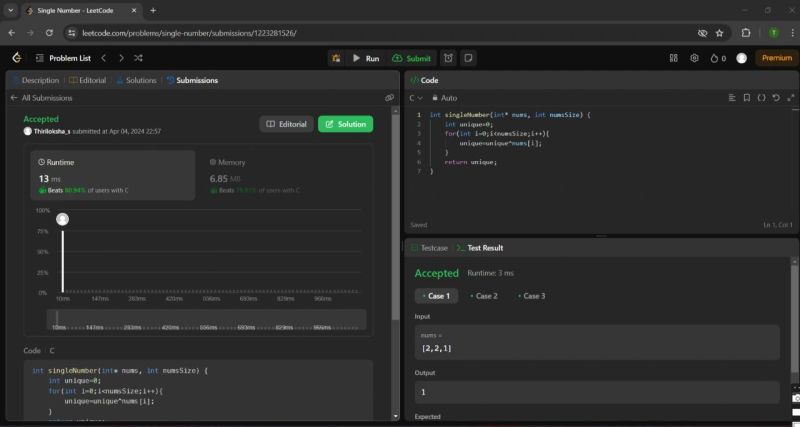
Task: Click line 1 of code editor
Action: (510, 115)
